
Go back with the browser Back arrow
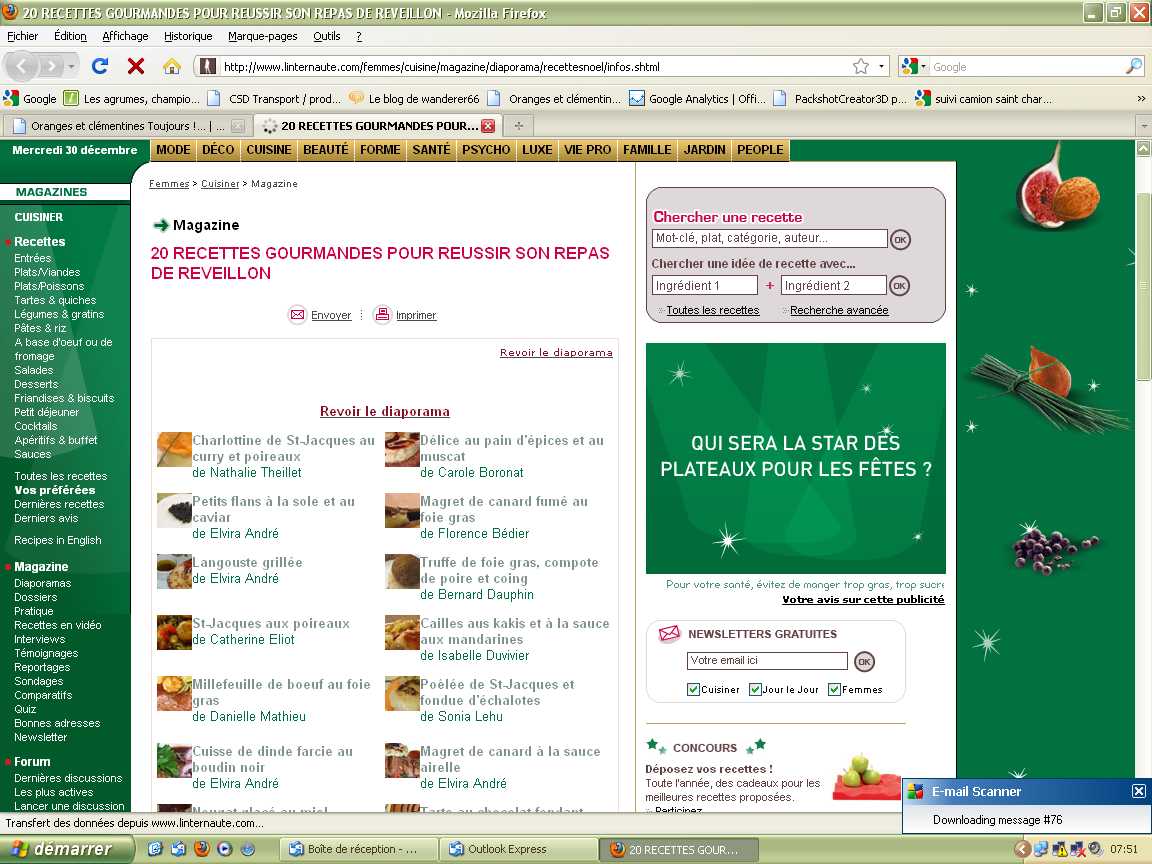pyautogui.click(x=22, y=67)
